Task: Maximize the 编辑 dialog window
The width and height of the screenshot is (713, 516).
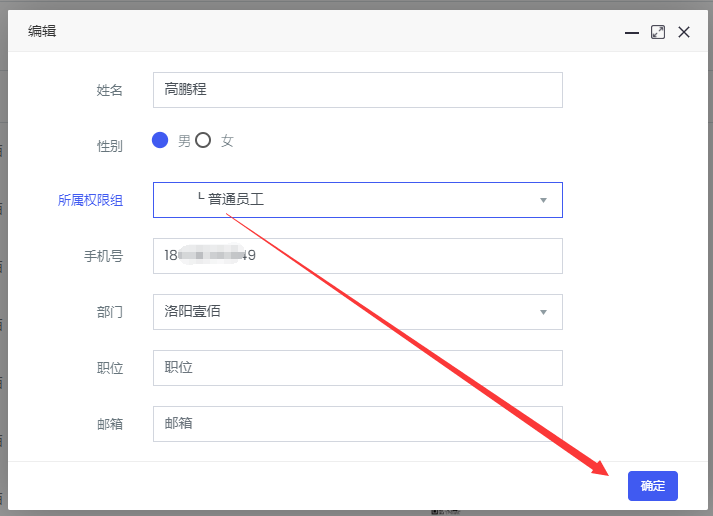Action: [x=658, y=32]
